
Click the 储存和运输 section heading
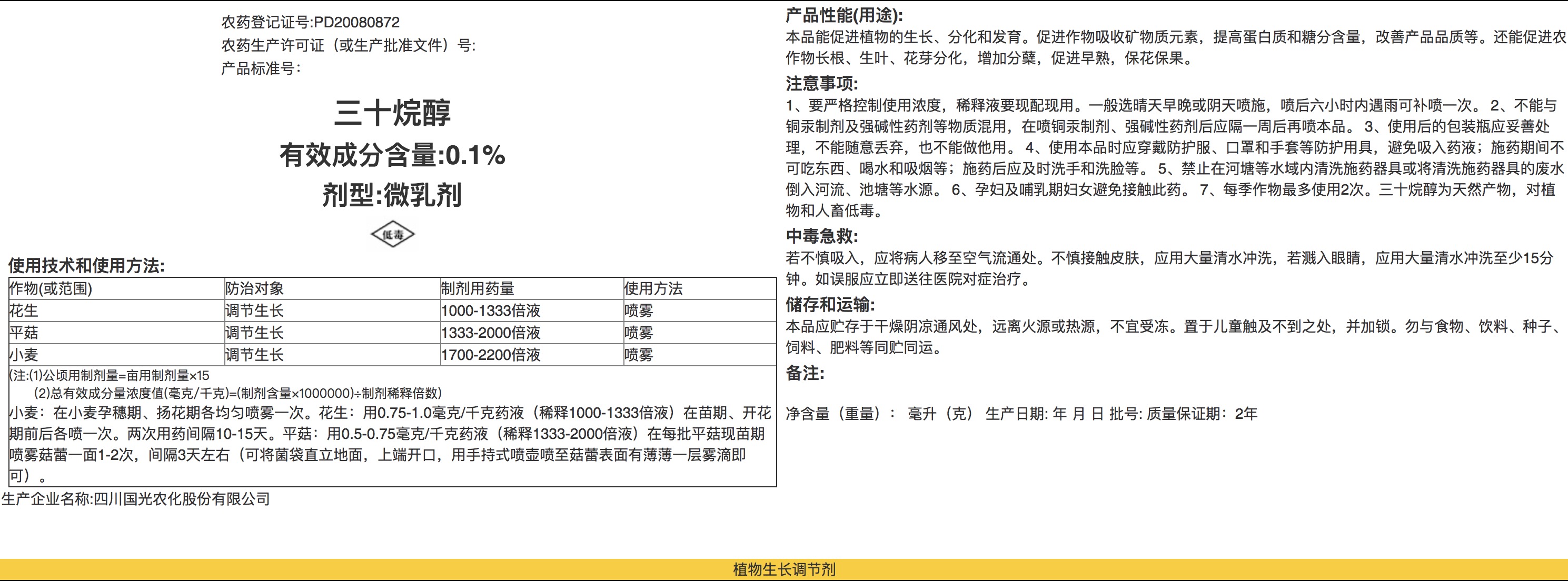click(830, 304)
